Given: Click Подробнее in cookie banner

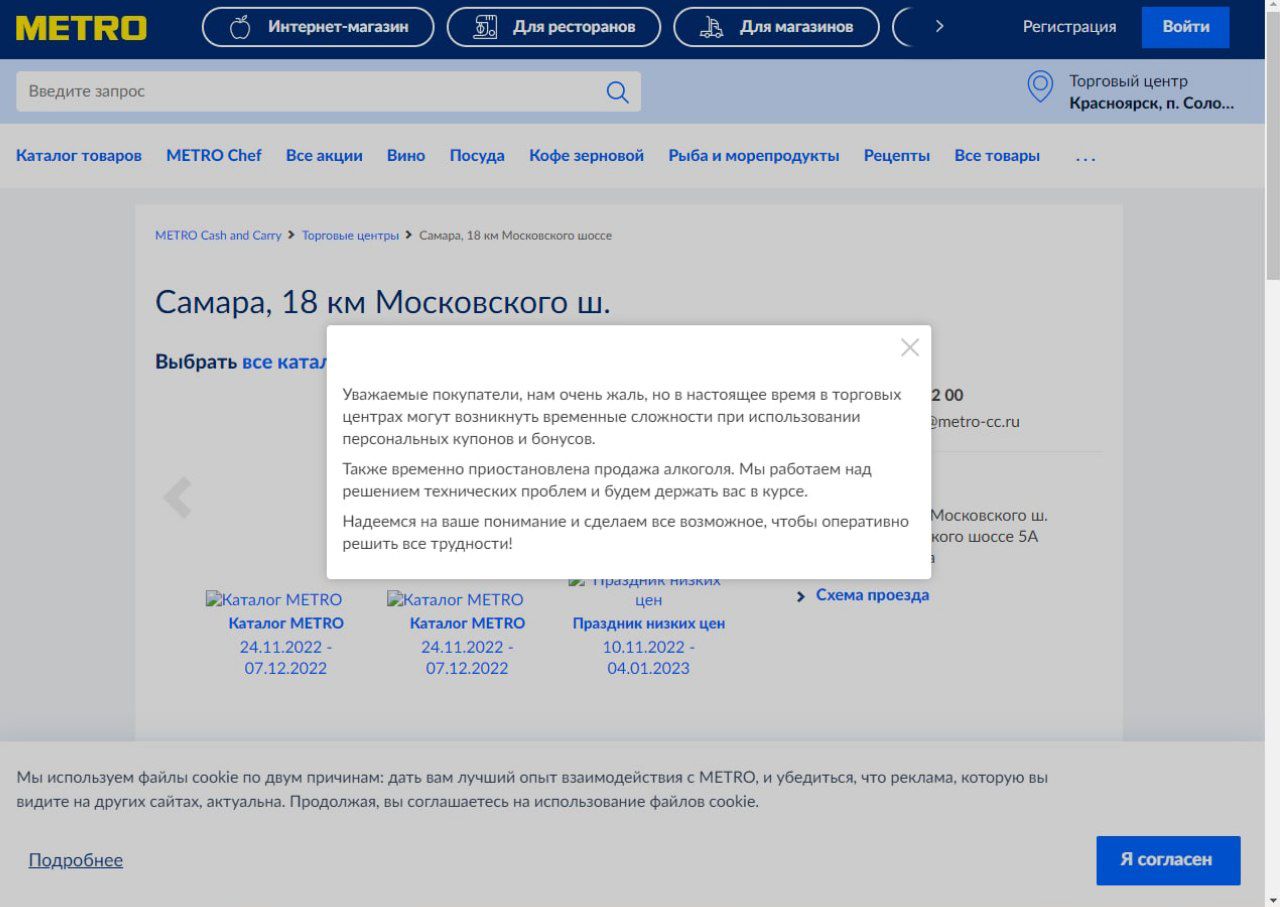Looking at the screenshot, I should point(76,860).
